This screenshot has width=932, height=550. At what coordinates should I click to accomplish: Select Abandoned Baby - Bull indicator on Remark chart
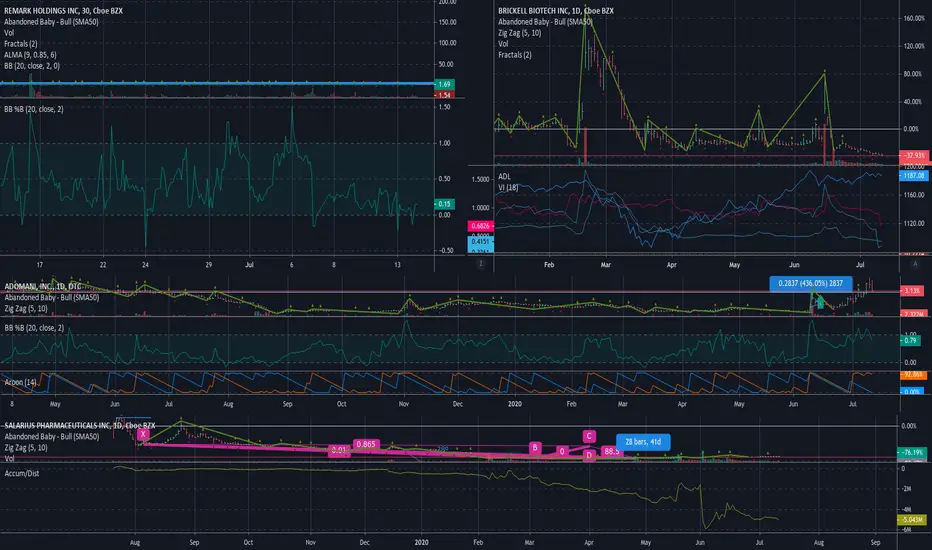(51, 22)
